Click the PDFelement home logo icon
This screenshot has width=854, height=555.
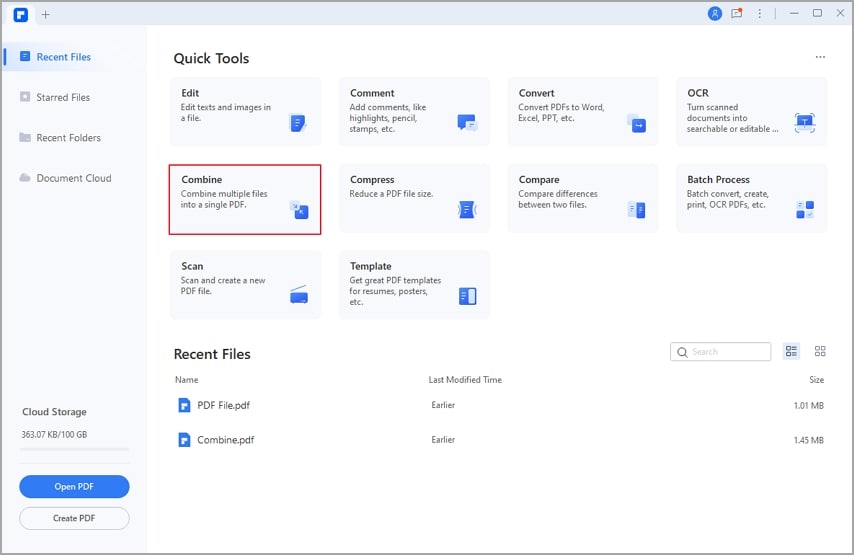21,15
